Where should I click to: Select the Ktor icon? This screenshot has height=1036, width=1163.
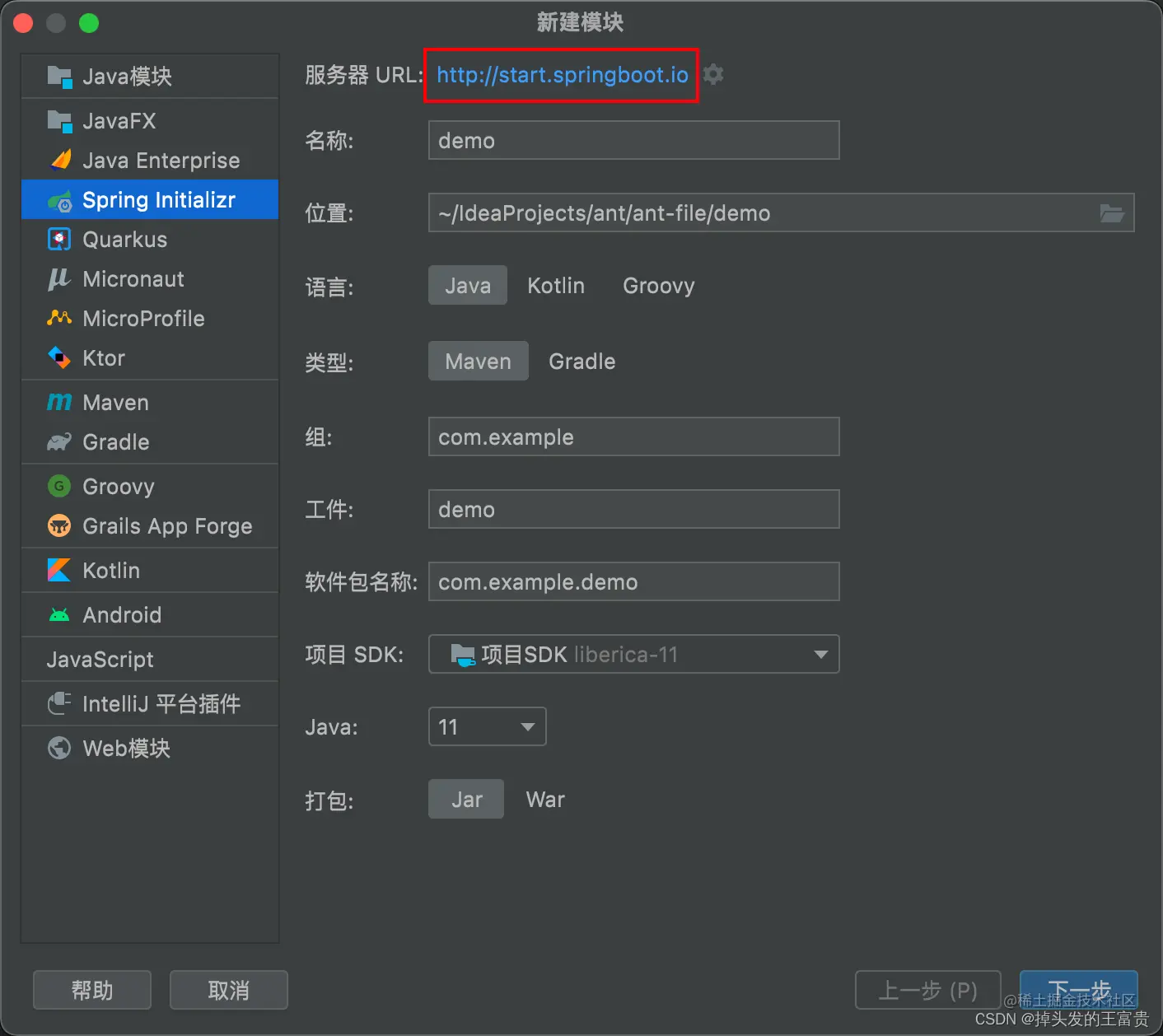pyautogui.click(x=59, y=357)
